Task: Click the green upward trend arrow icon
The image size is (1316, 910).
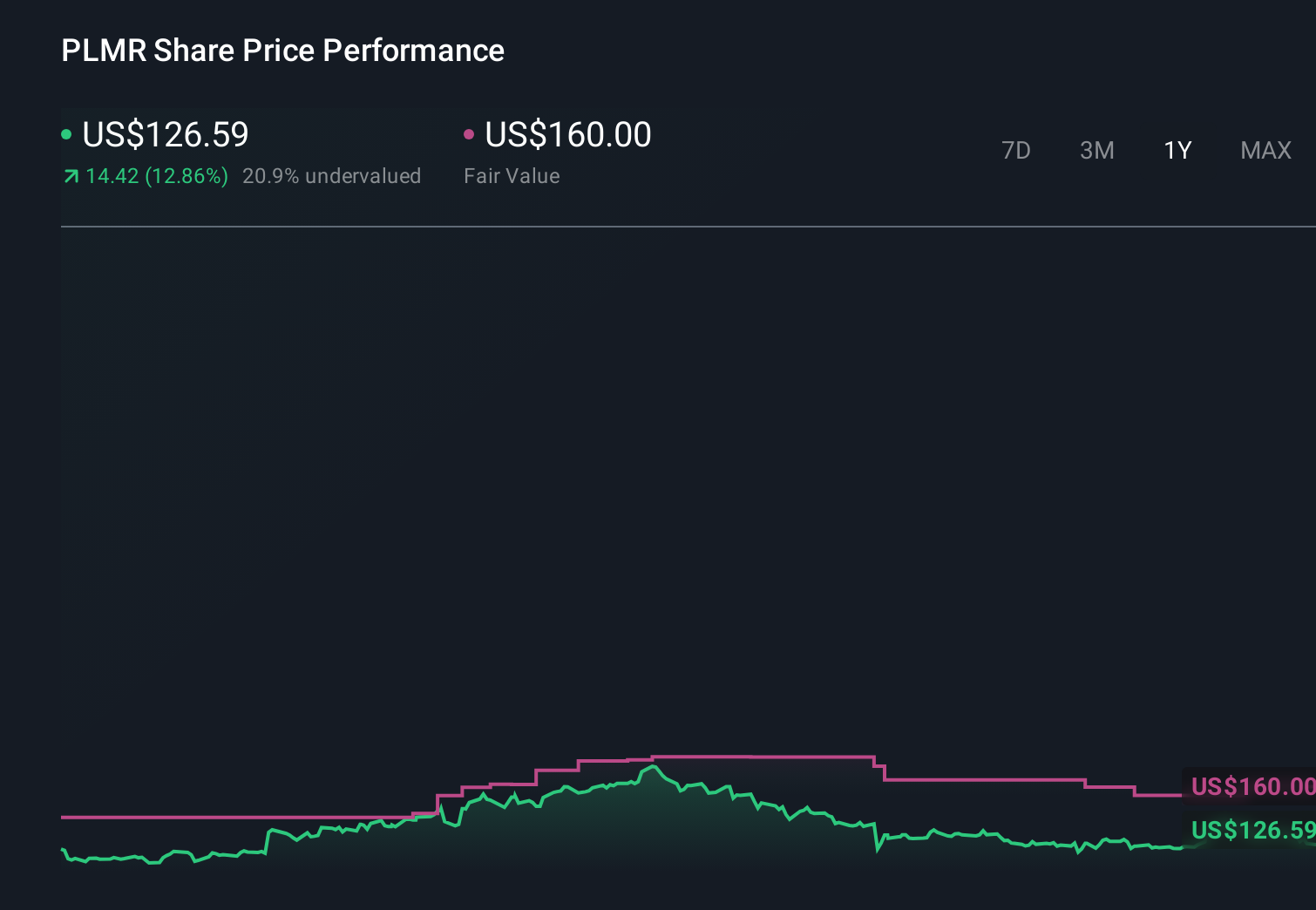Action: (71, 176)
